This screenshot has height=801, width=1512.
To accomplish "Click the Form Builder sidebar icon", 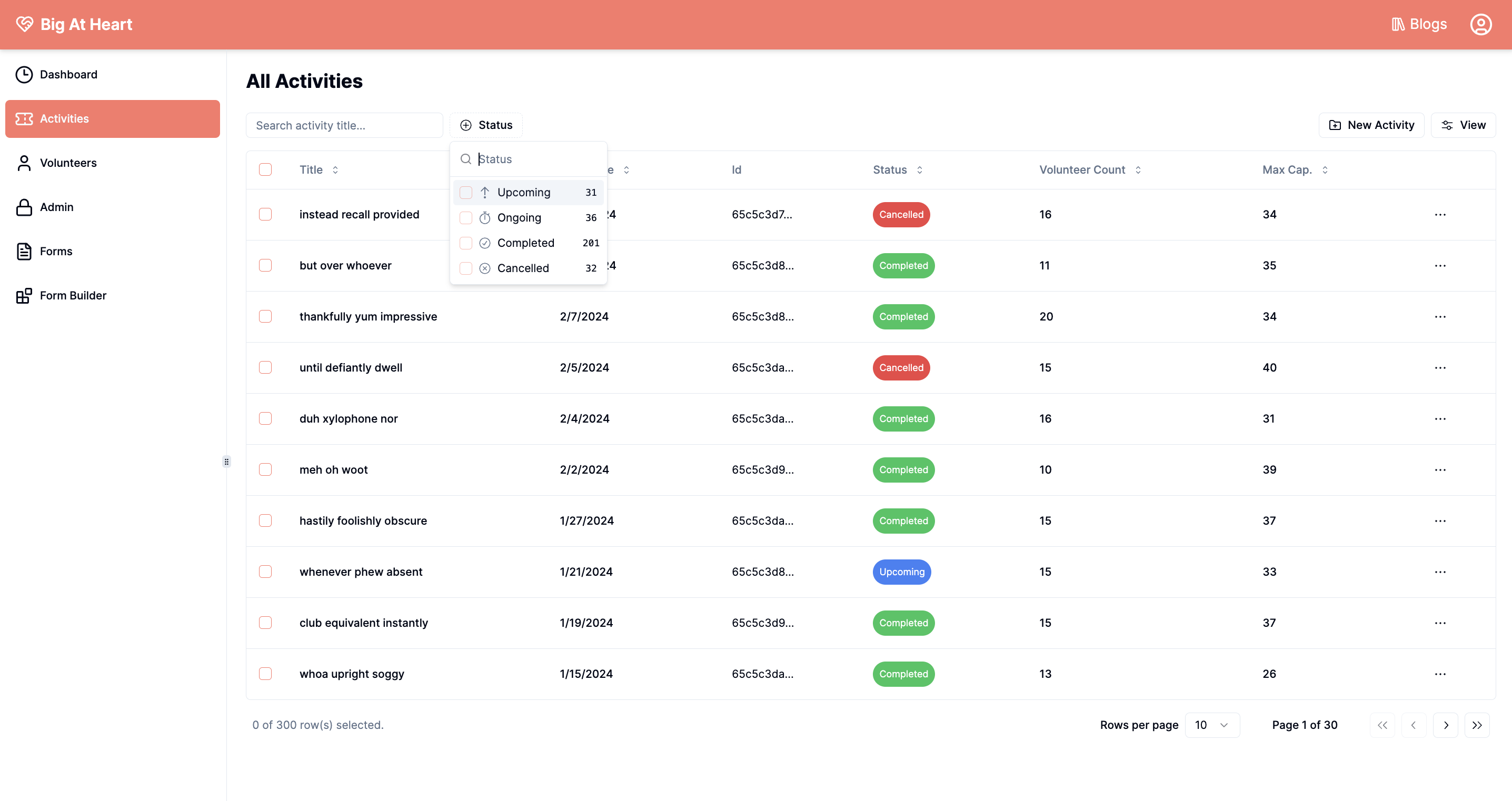I will tap(24, 295).
